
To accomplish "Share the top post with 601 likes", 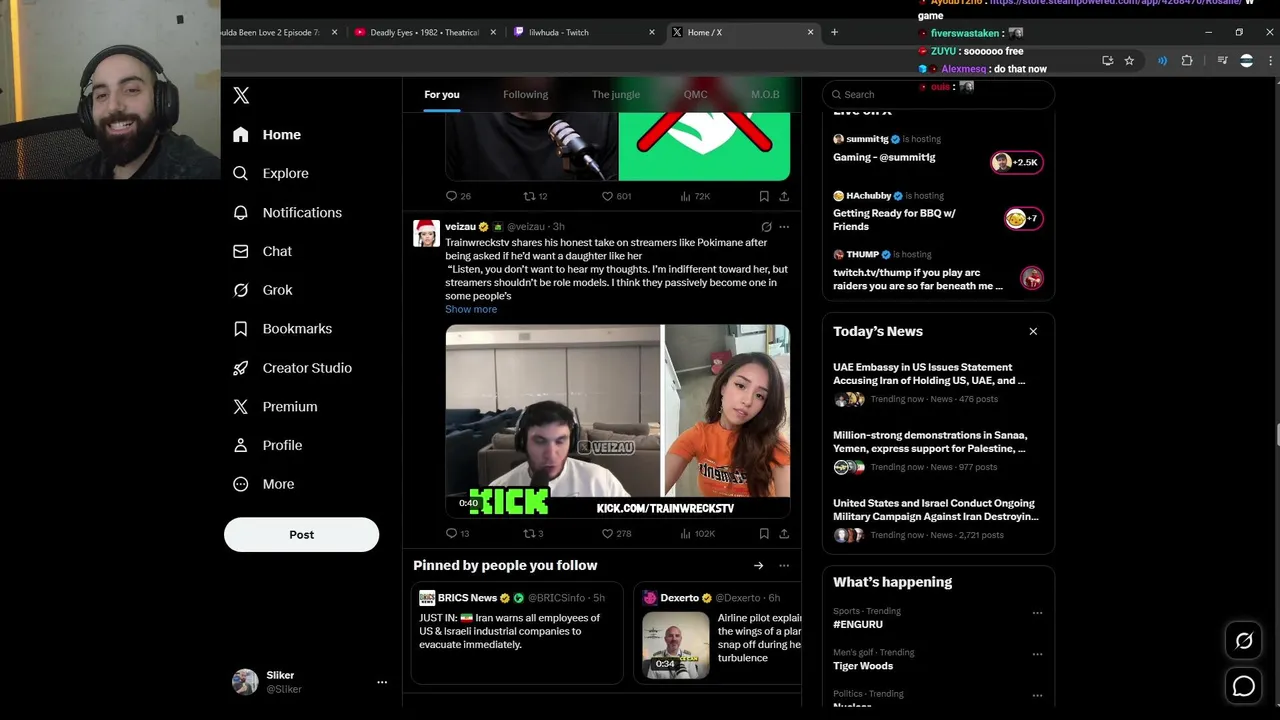I will [784, 196].
